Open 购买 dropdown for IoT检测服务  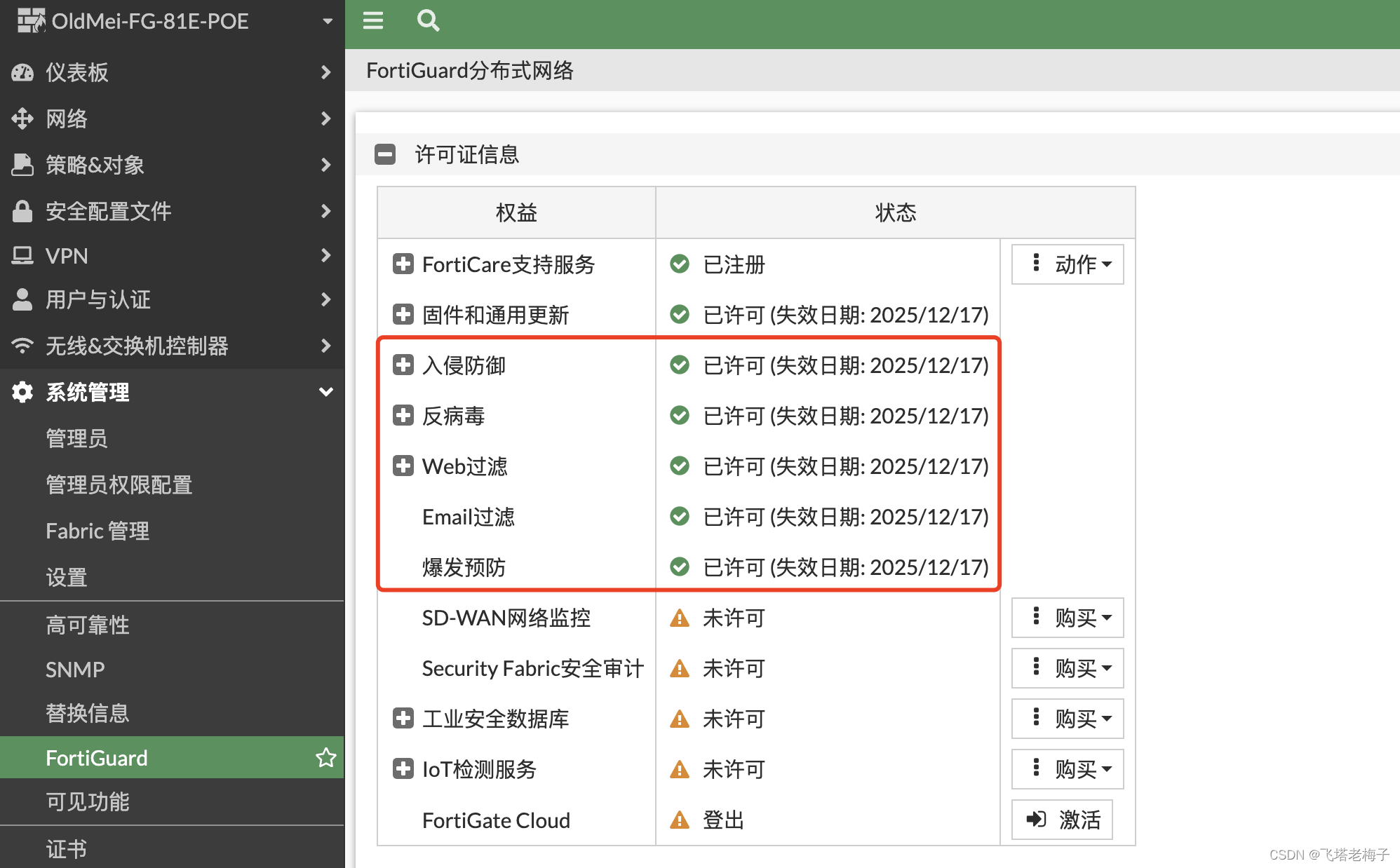(x=1068, y=769)
